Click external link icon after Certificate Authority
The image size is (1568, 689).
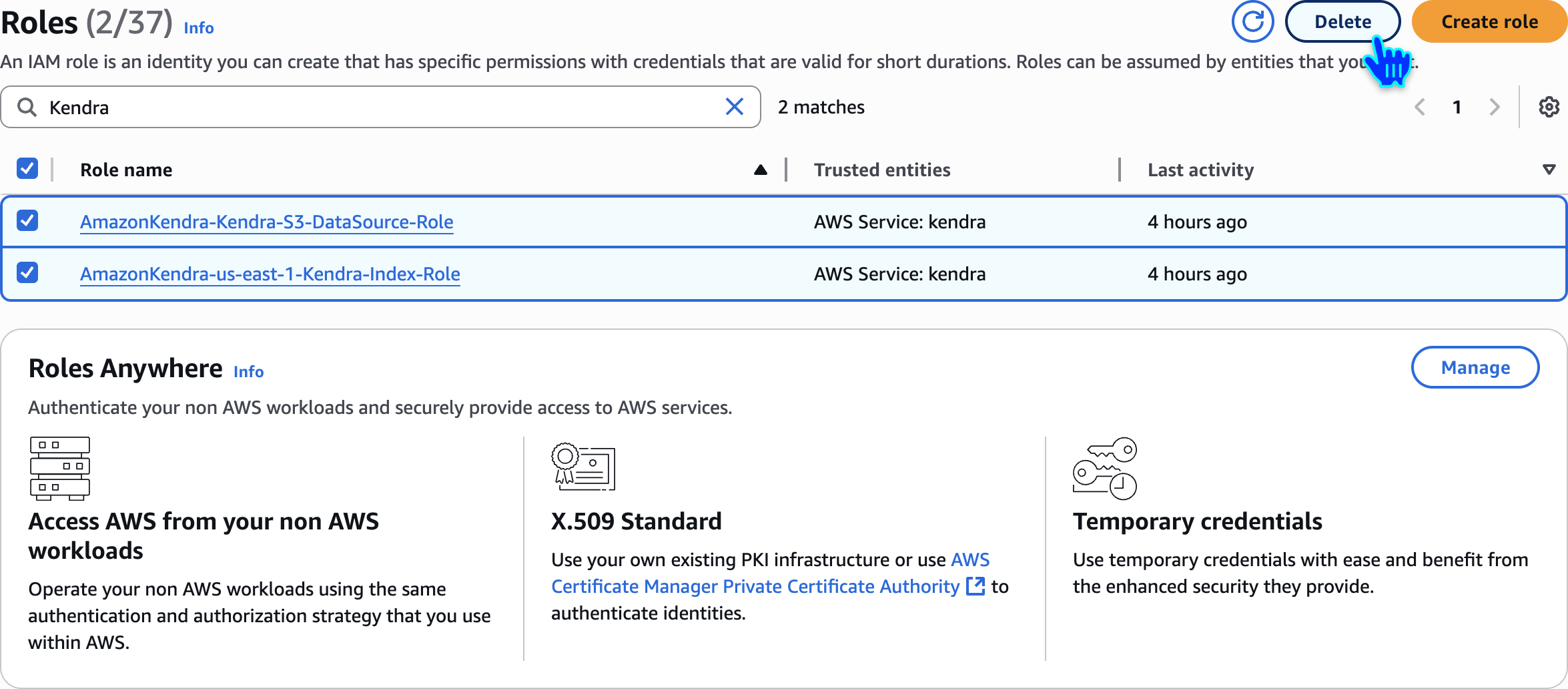click(x=975, y=586)
